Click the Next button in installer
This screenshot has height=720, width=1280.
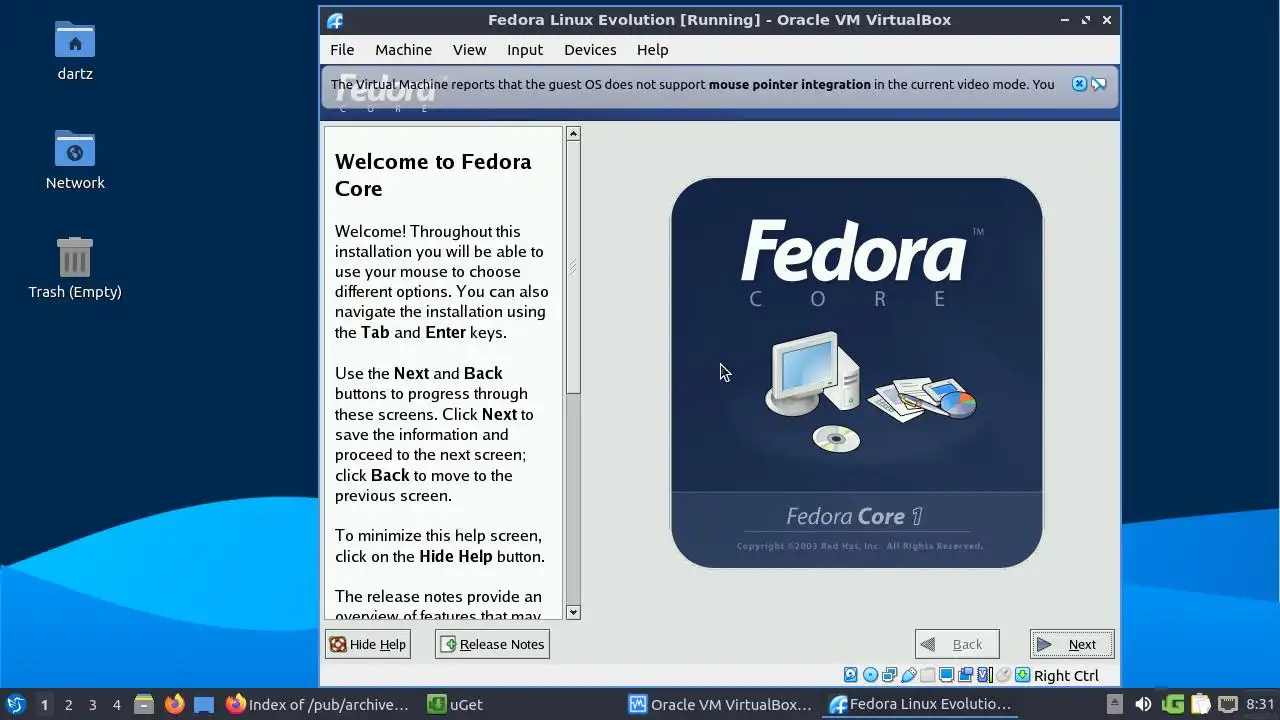(x=1072, y=644)
